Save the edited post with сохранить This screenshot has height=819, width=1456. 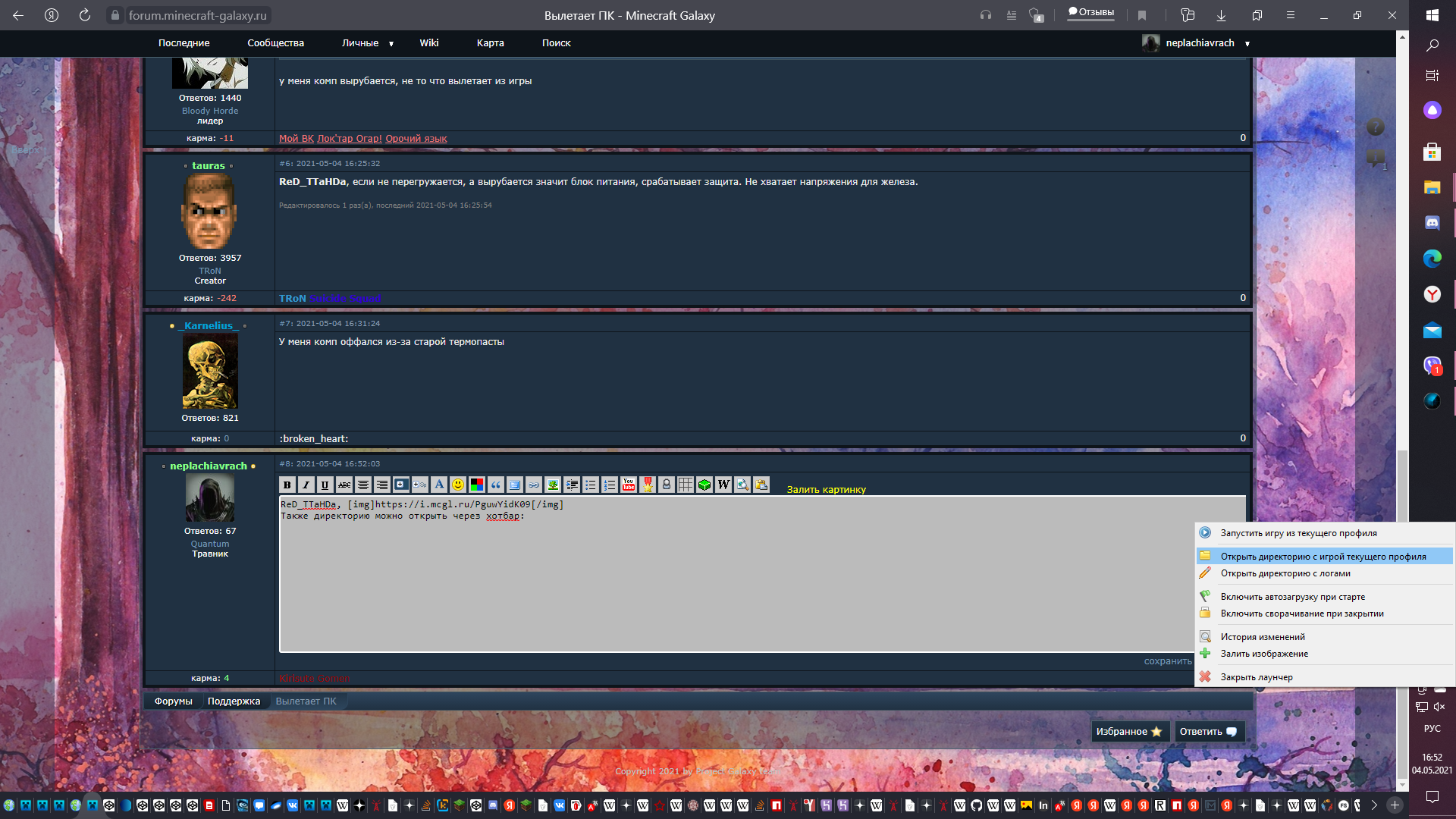click(1168, 661)
